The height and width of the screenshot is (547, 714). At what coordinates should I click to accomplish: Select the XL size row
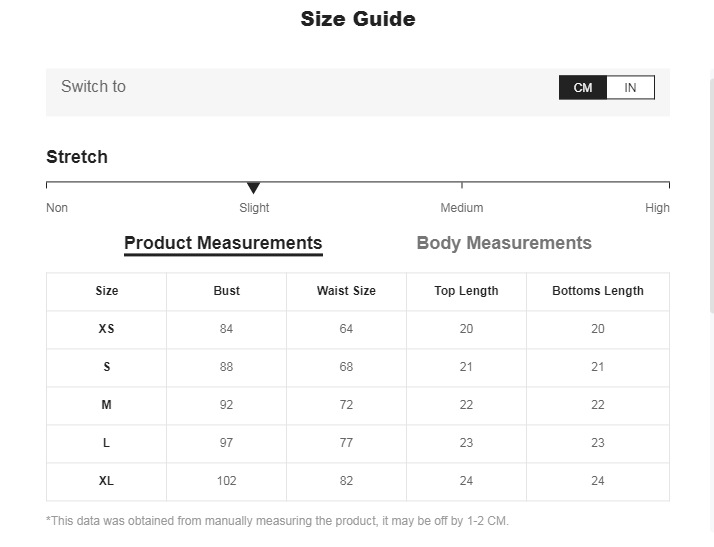pos(107,481)
